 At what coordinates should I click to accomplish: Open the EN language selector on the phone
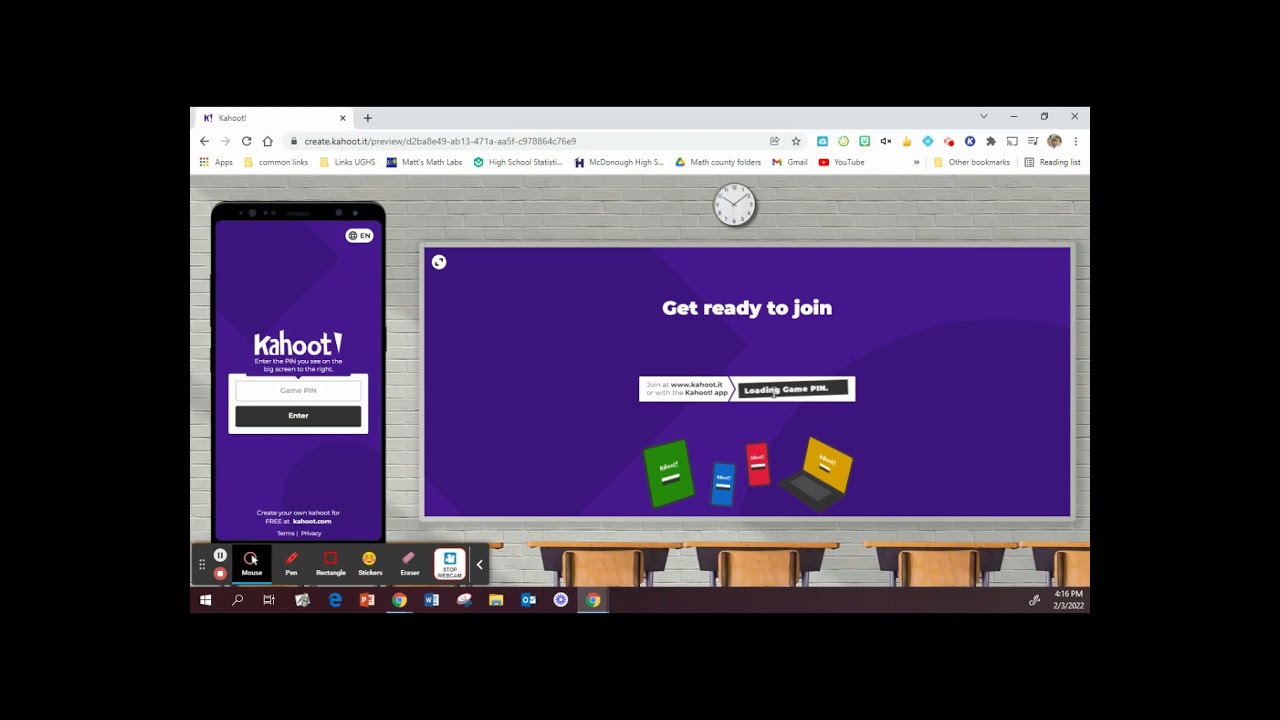click(x=359, y=236)
